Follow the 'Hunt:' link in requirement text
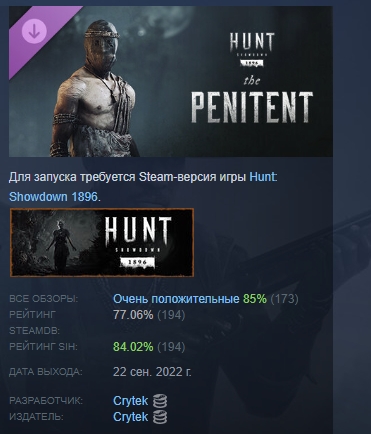Image resolution: width=371 pixels, height=434 pixels. pyautogui.click(x=263, y=177)
